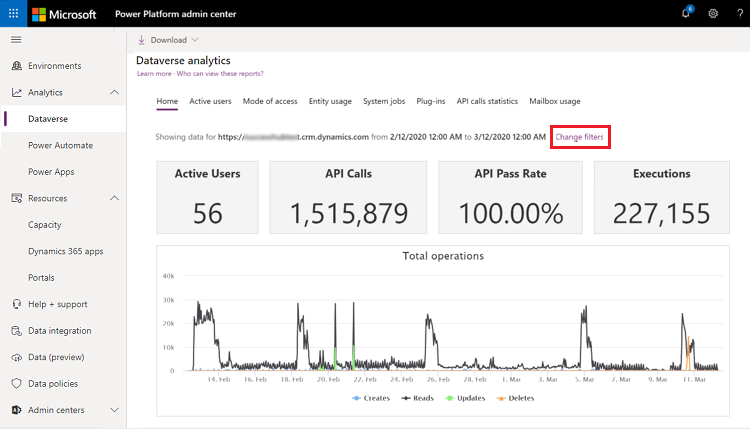
Task: Switch to the API calls statistics tab
Action: coord(487,101)
